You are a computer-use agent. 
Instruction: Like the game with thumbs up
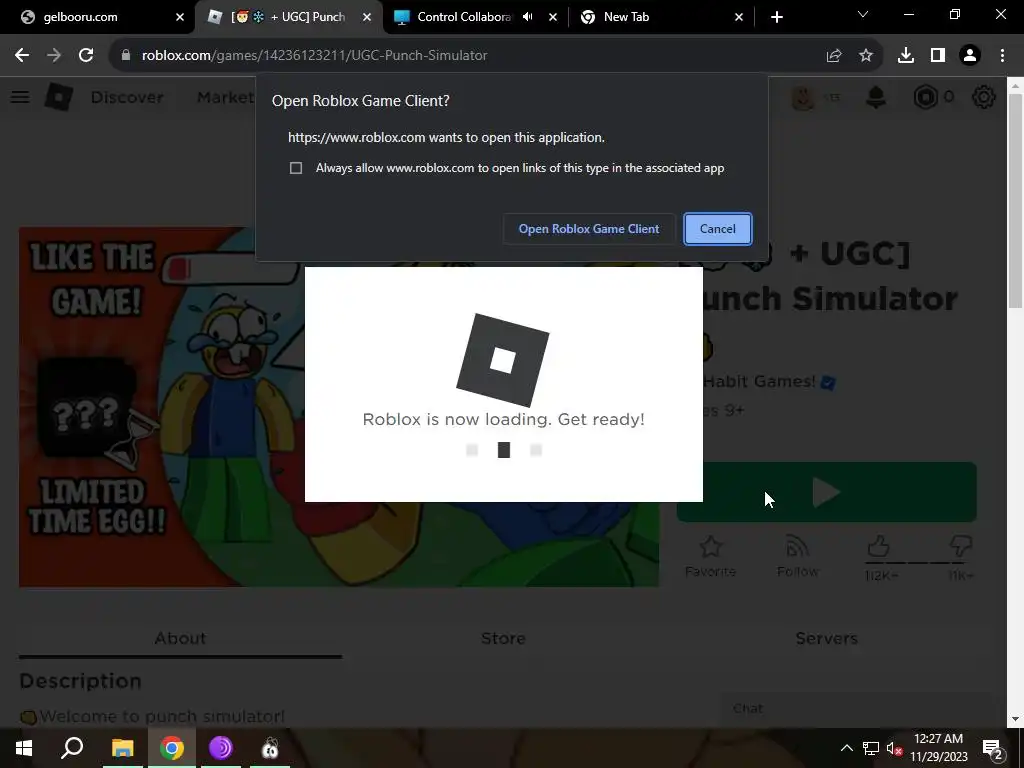pos(879,547)
